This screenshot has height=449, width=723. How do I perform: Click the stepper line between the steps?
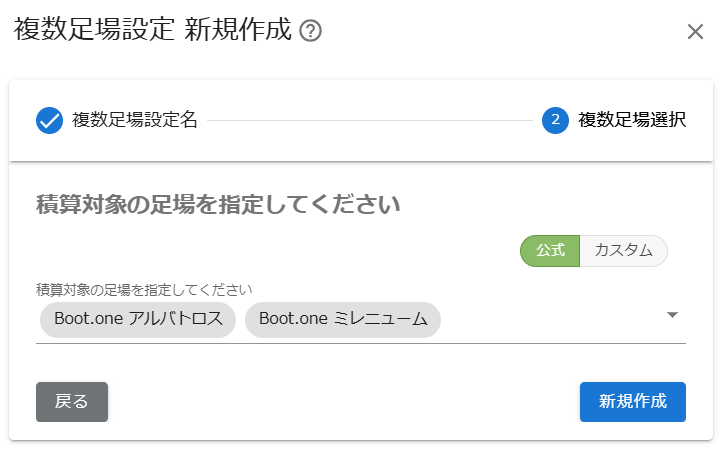tap(370, 121)
